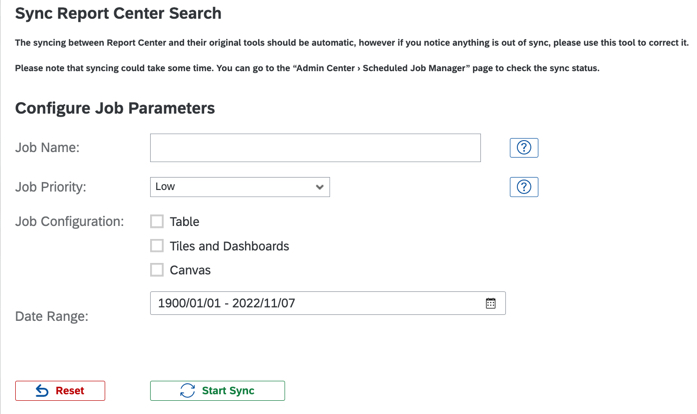Click the Sync Report Center Search heading

118,14
